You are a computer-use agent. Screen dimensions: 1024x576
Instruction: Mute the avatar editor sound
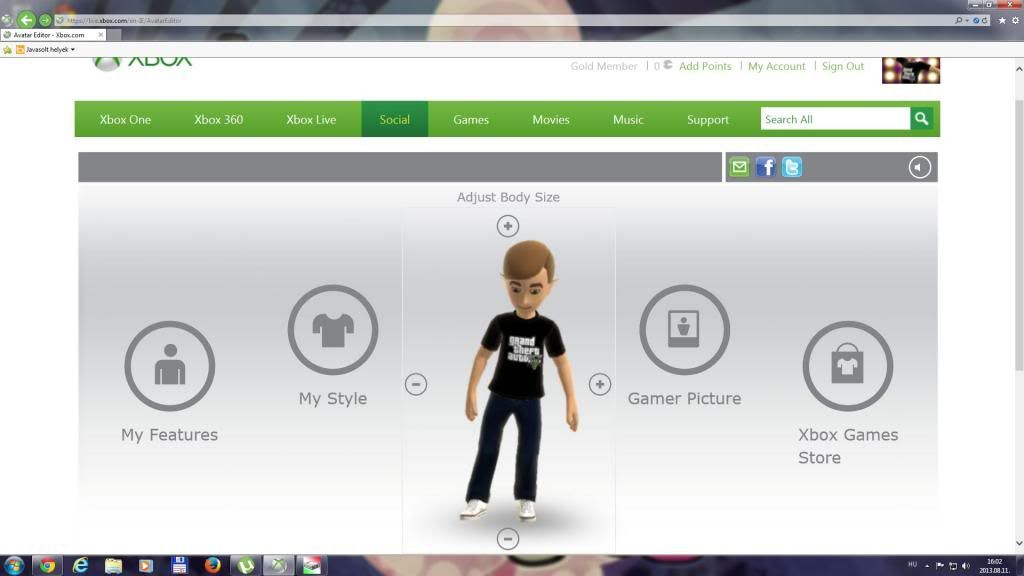(920, 167)
